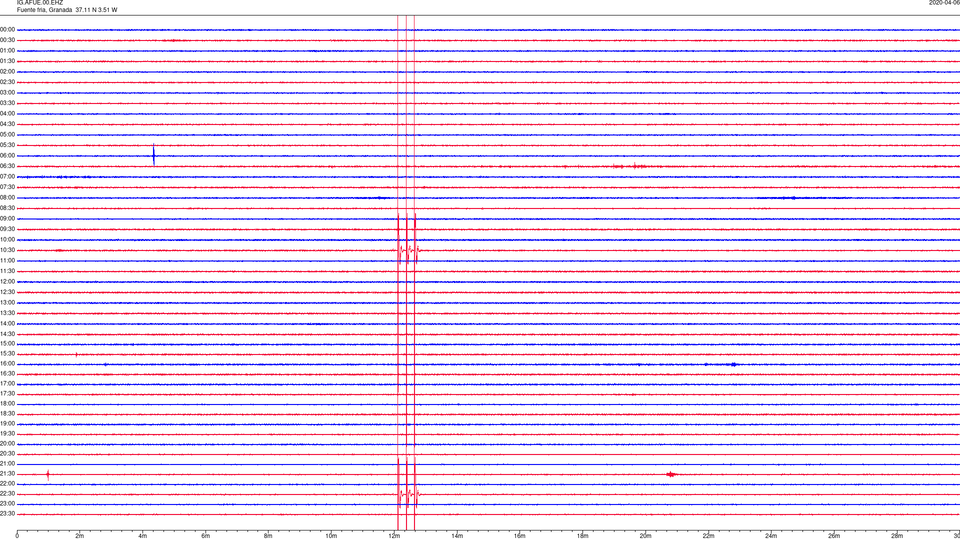
Task: Click the 18m tick label on the axis
Action: coord(583,536)
